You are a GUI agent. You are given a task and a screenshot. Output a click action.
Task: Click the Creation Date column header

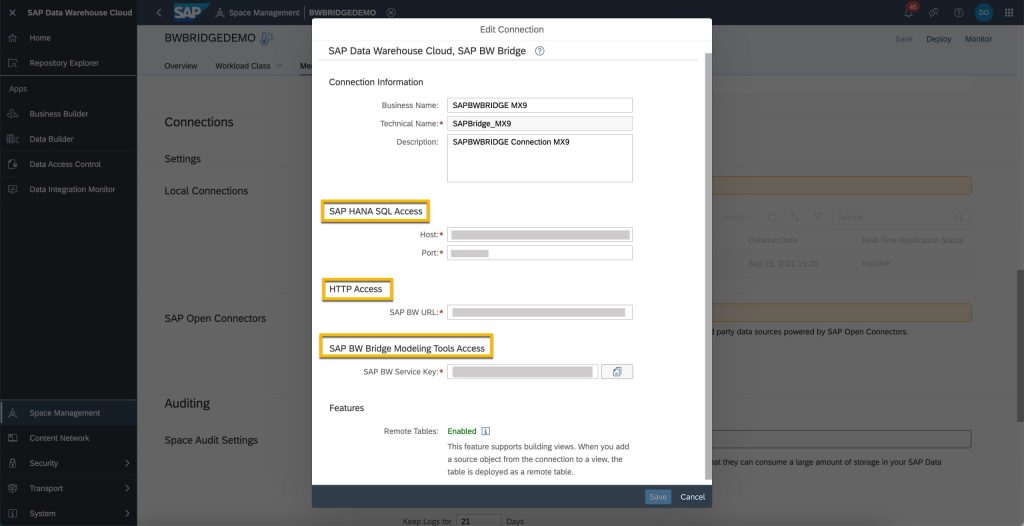coord(773,240)
